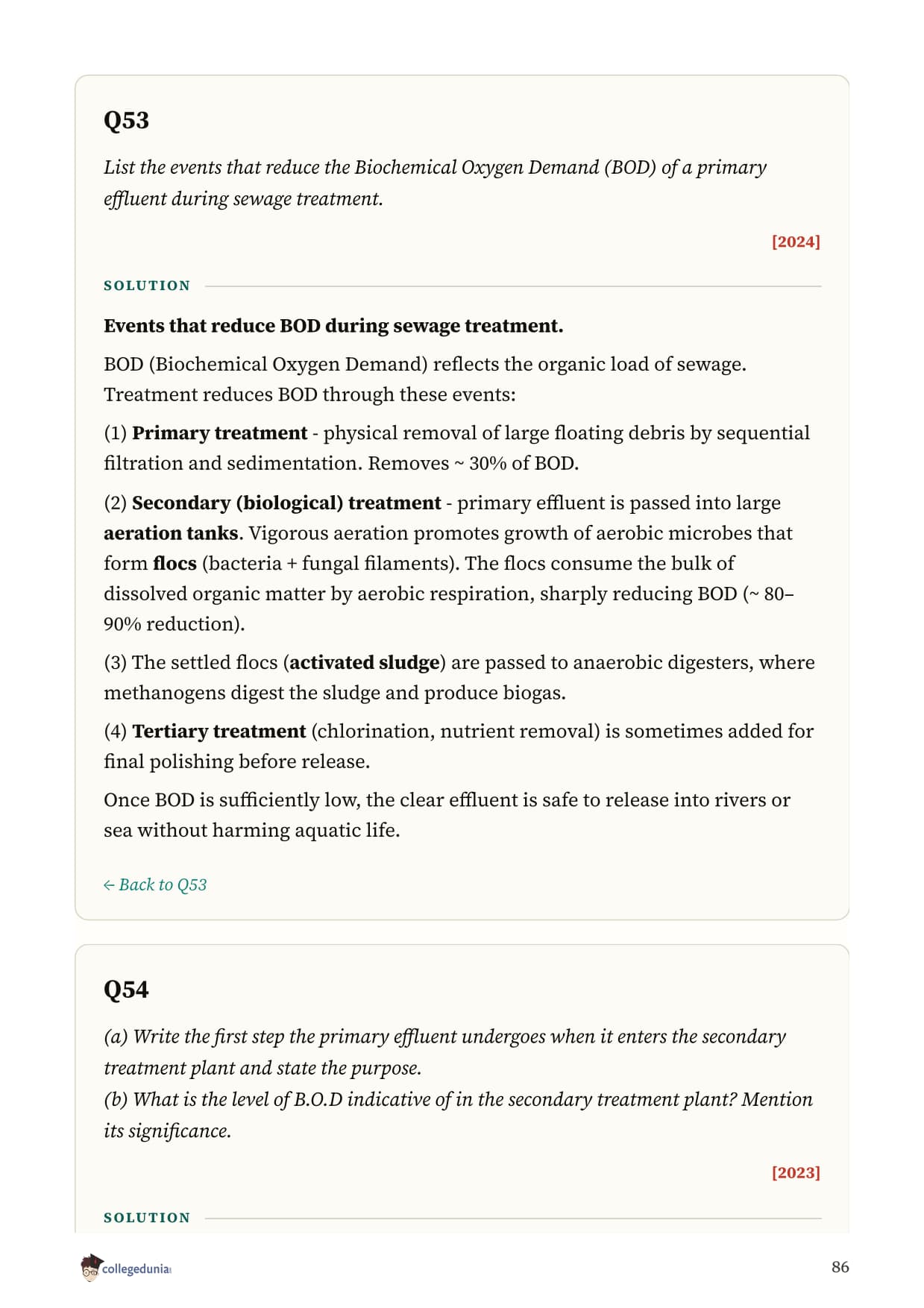This screenshot has width=924, height=1308.
Task: Click bold text 'Secondary (biological) treatment'
Action: [286, 503]
